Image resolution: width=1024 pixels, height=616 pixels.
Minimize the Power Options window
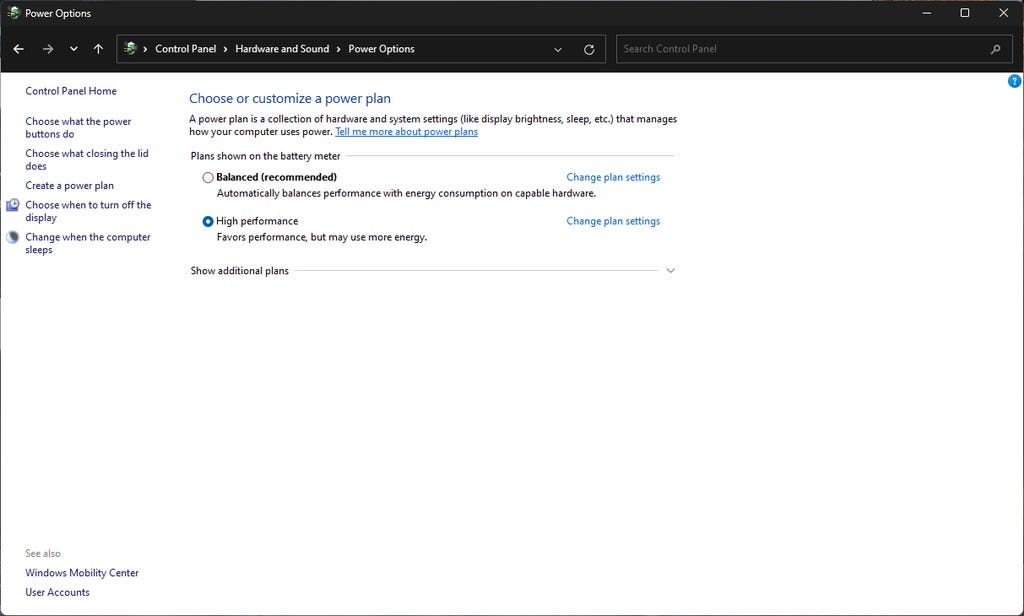927,13
